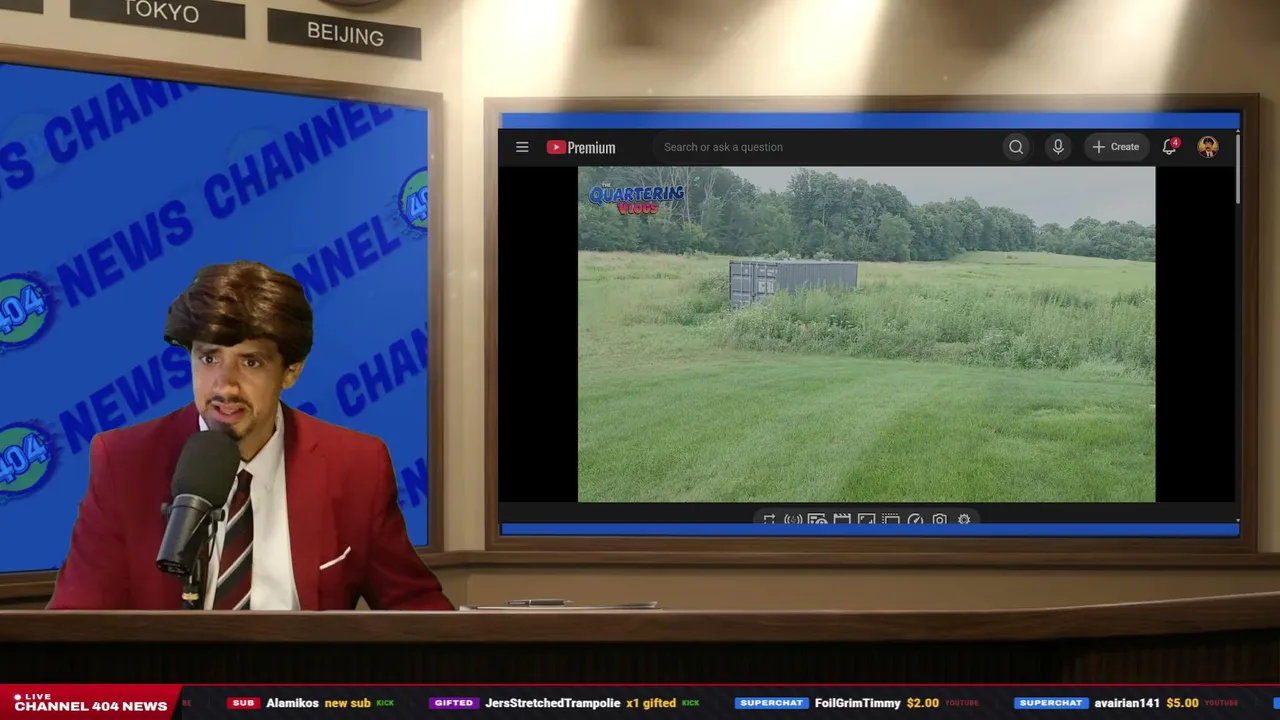Click the SUPERCHAT badge beside FoilGrimTimmy
Image resolution: width=1280 pixels, height=720 pixels.
click(771, 703)
